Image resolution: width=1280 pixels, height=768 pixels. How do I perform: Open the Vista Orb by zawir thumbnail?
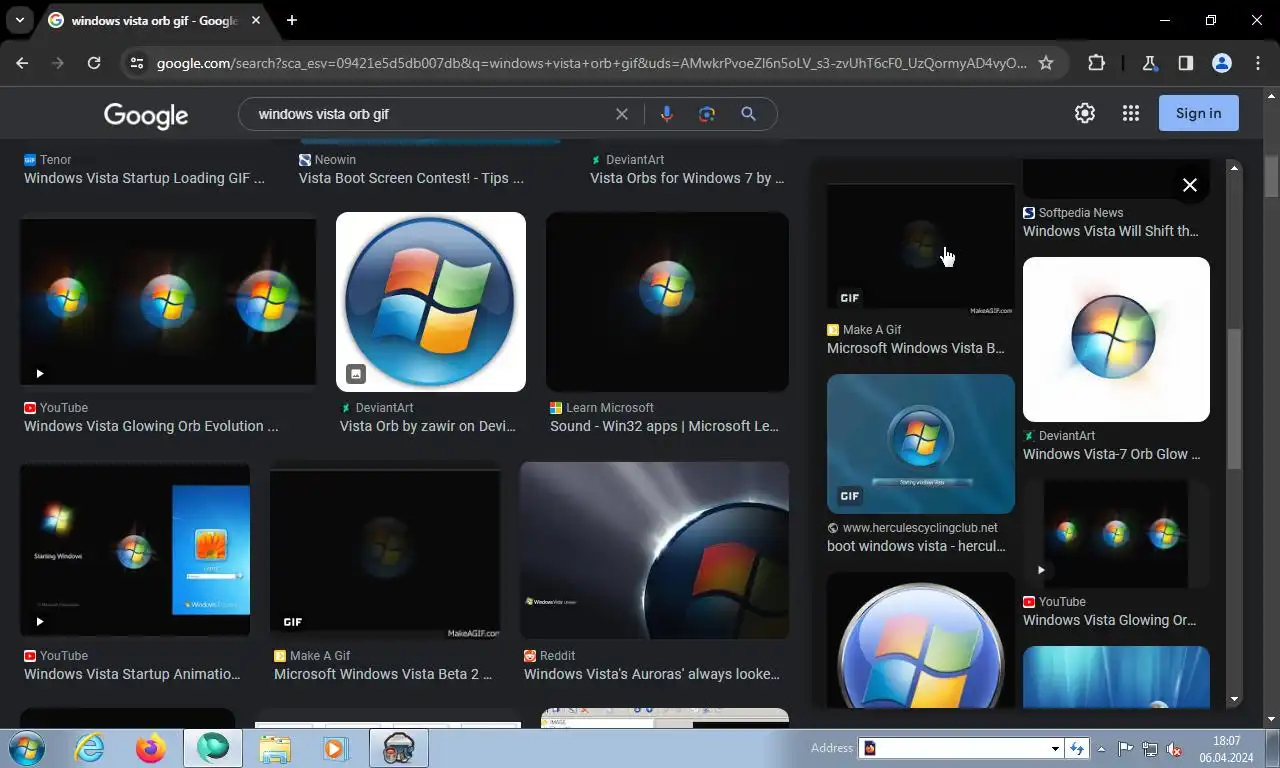431,302
